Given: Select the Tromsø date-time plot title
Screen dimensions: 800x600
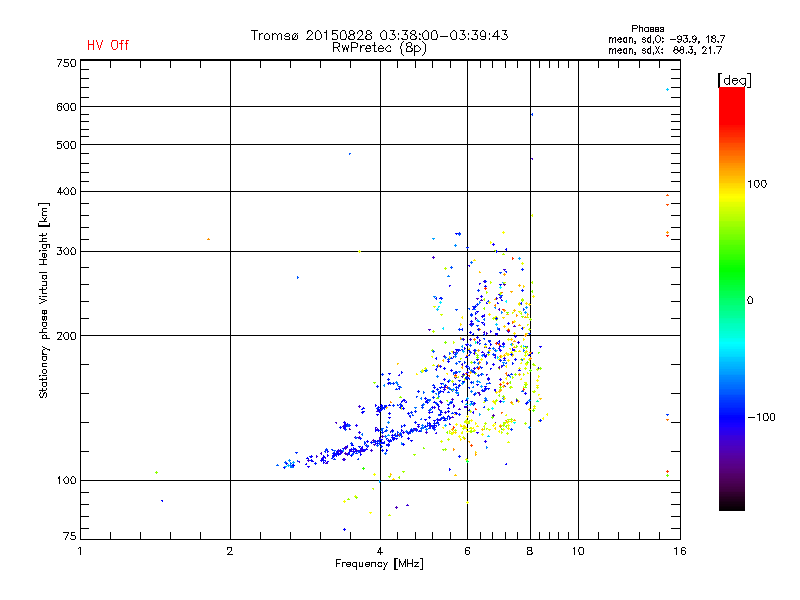Looking at the screenshot, I should (379, 35).
